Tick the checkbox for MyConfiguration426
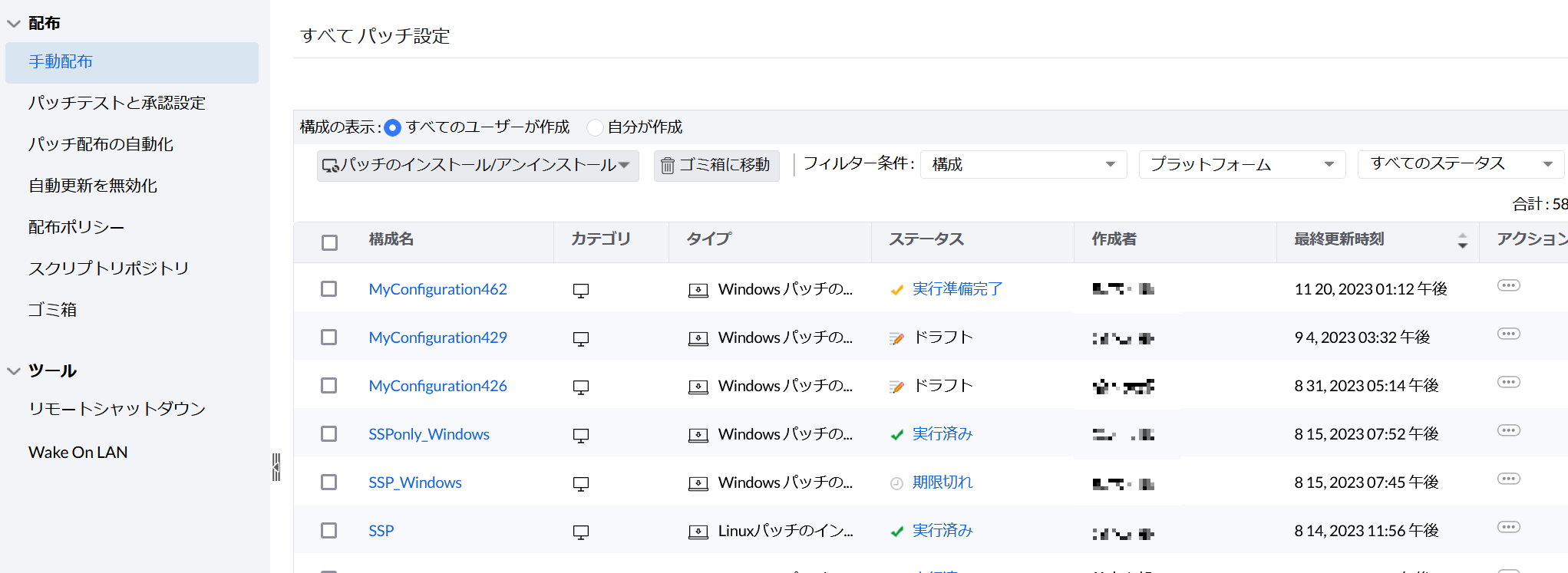The width and height of the screenshot is (1568, 573). (329, 385)
